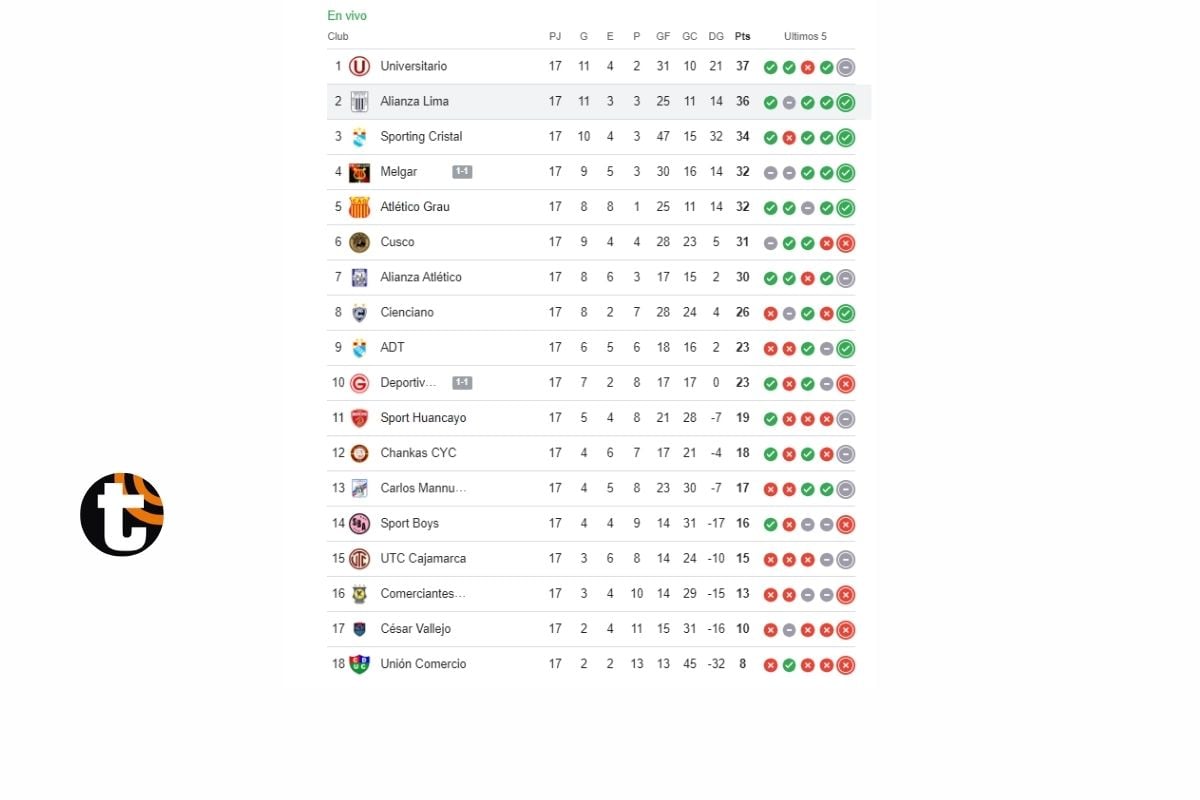Select the Unión Comercio crest
The image size is (1200, 800).
[x=360, y=664]
